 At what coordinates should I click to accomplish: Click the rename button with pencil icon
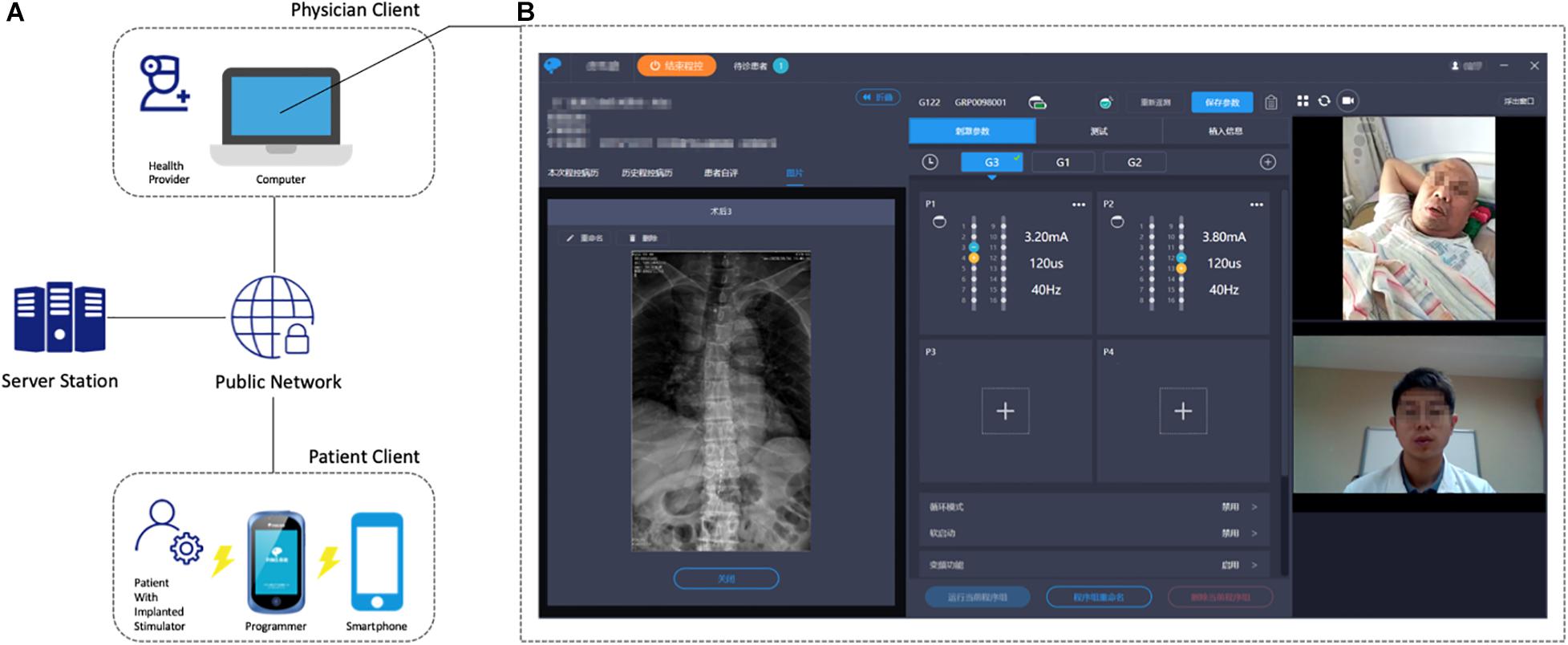point(584,238)
